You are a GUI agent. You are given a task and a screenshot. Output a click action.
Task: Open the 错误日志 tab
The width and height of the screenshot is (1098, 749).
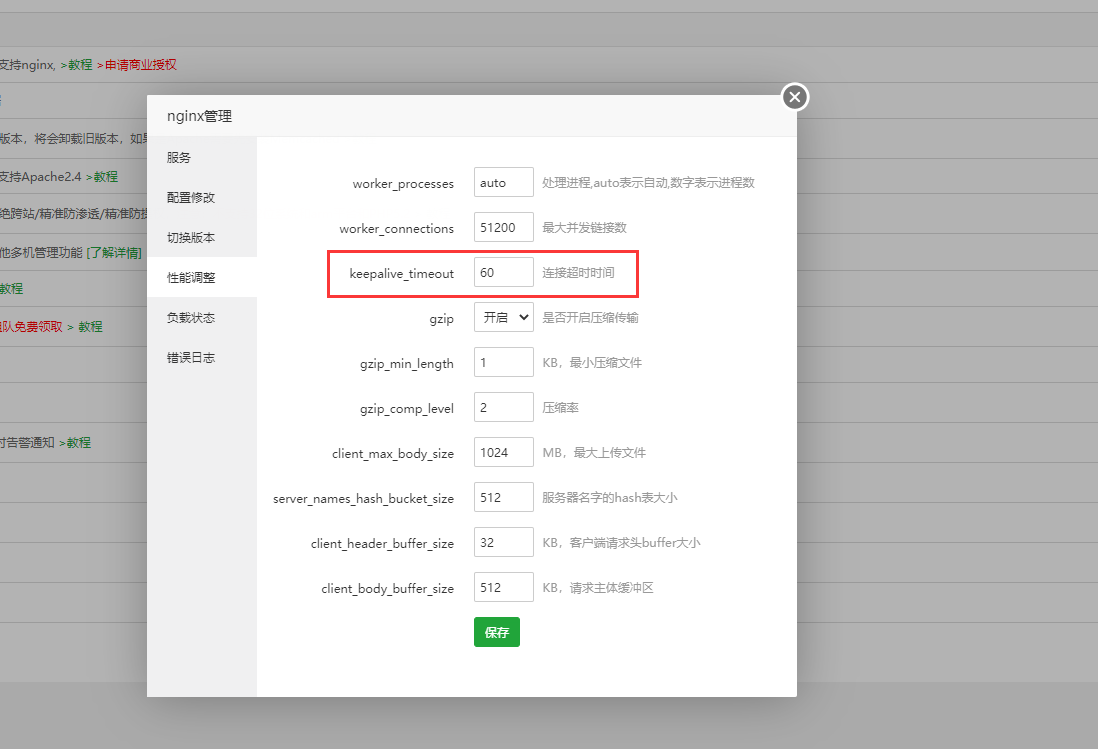[x=202, y=357]
